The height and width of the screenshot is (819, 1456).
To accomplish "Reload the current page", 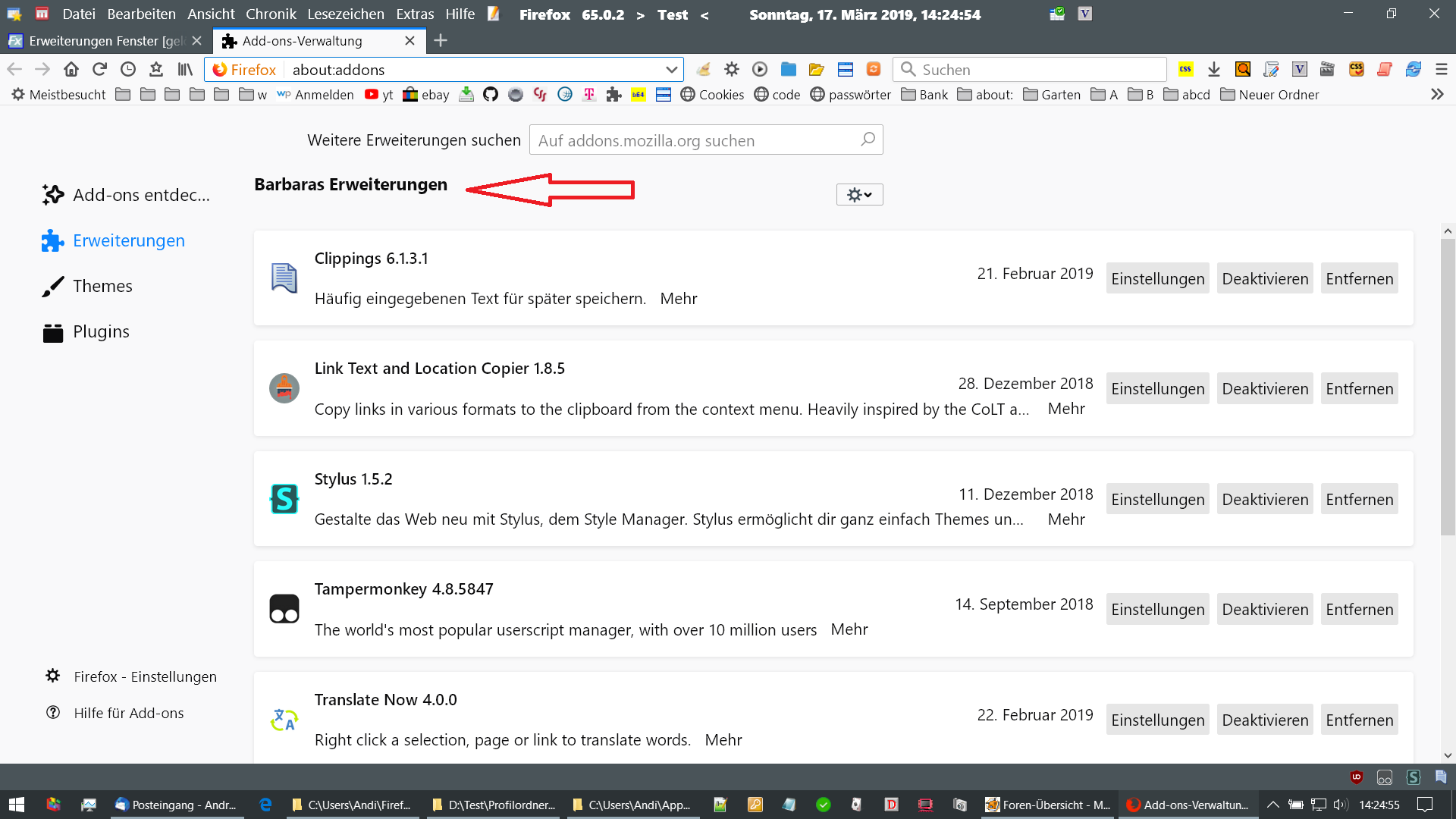I will click(99, 70).
